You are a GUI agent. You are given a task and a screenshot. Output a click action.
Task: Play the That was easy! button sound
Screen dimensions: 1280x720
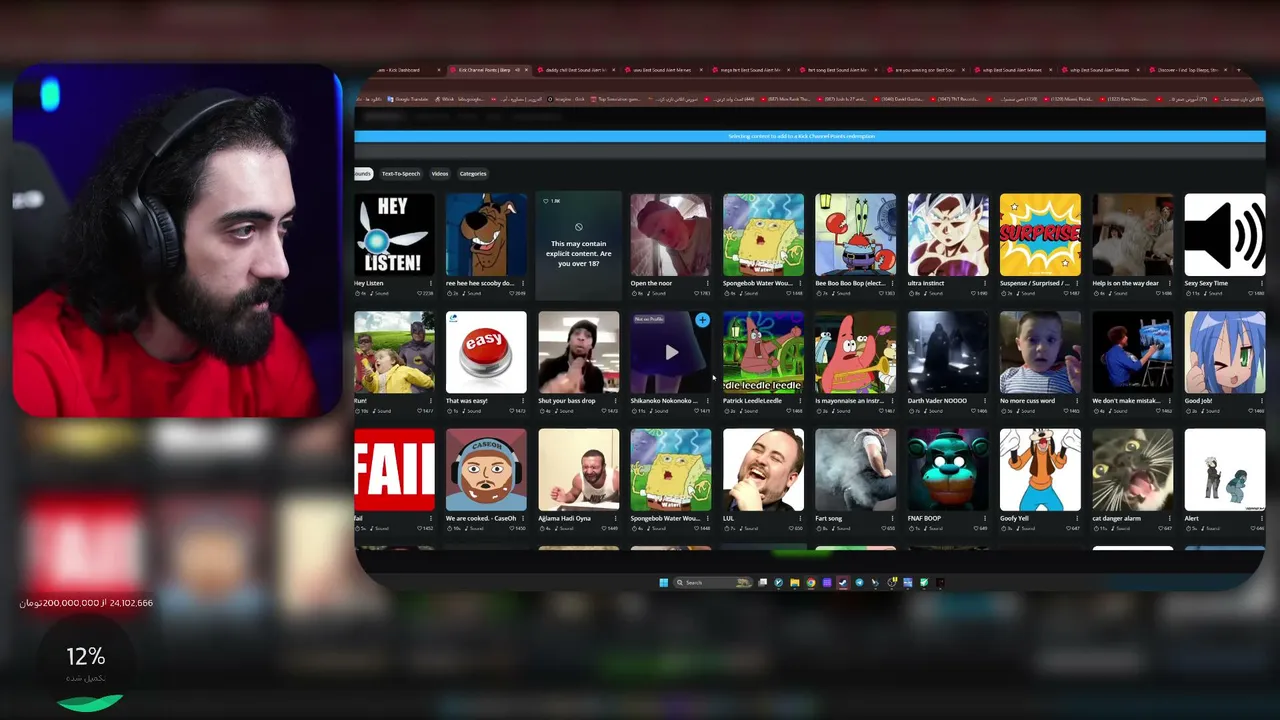tap(486, 352)
